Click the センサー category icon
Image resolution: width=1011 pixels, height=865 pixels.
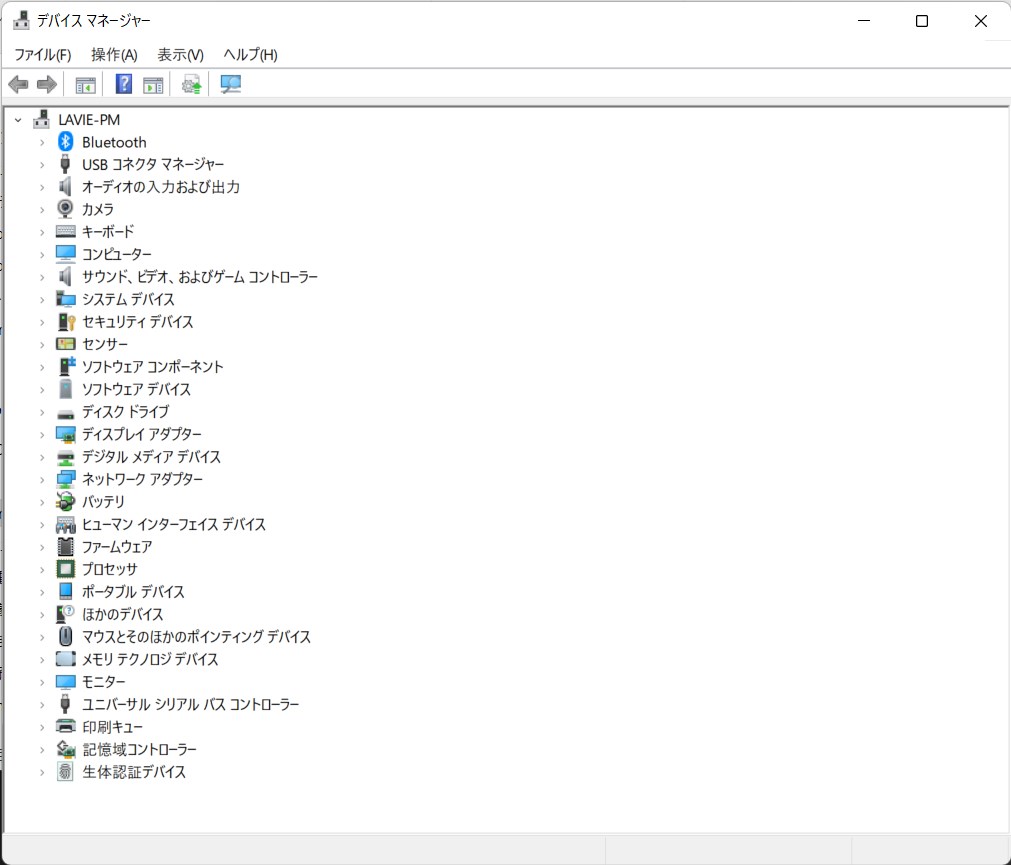tap(65, 344)
